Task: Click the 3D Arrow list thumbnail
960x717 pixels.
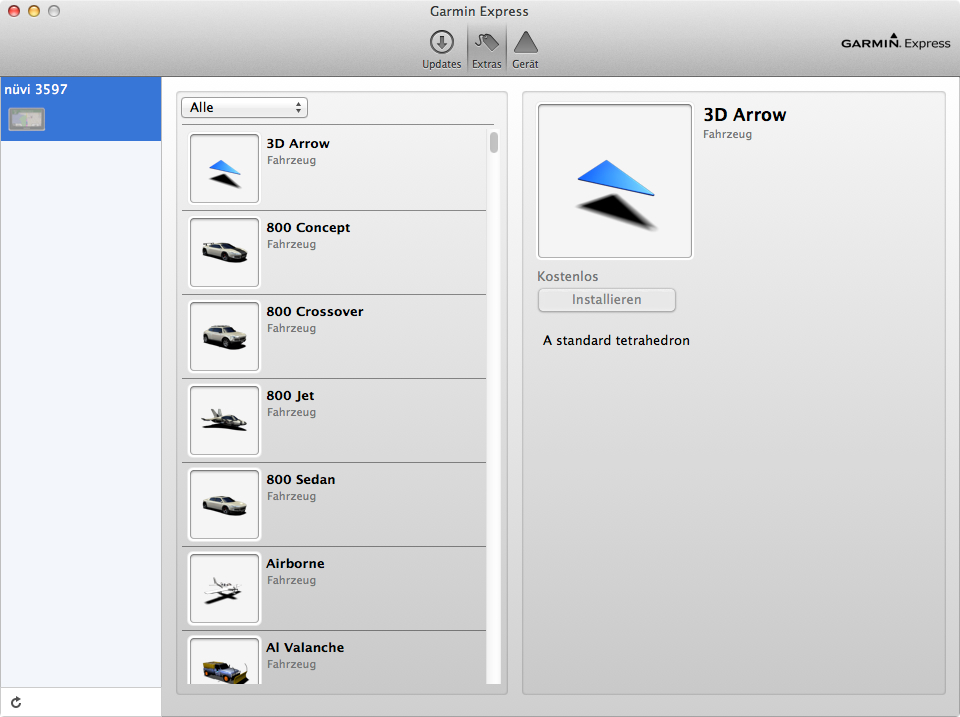Action: pos(224,168)
